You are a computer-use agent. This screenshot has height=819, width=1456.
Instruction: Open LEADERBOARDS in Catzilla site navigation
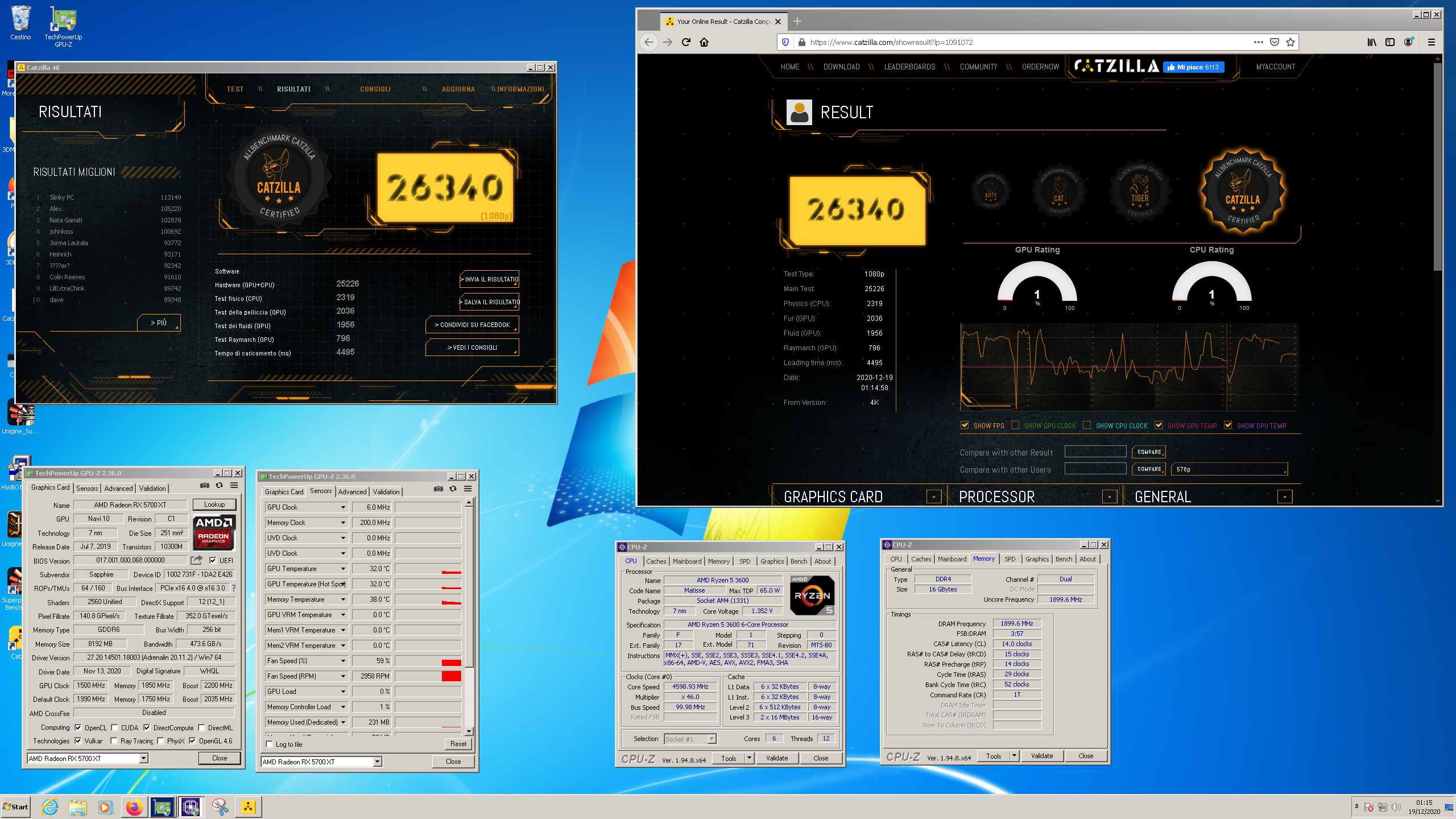(x=909, y=67)
